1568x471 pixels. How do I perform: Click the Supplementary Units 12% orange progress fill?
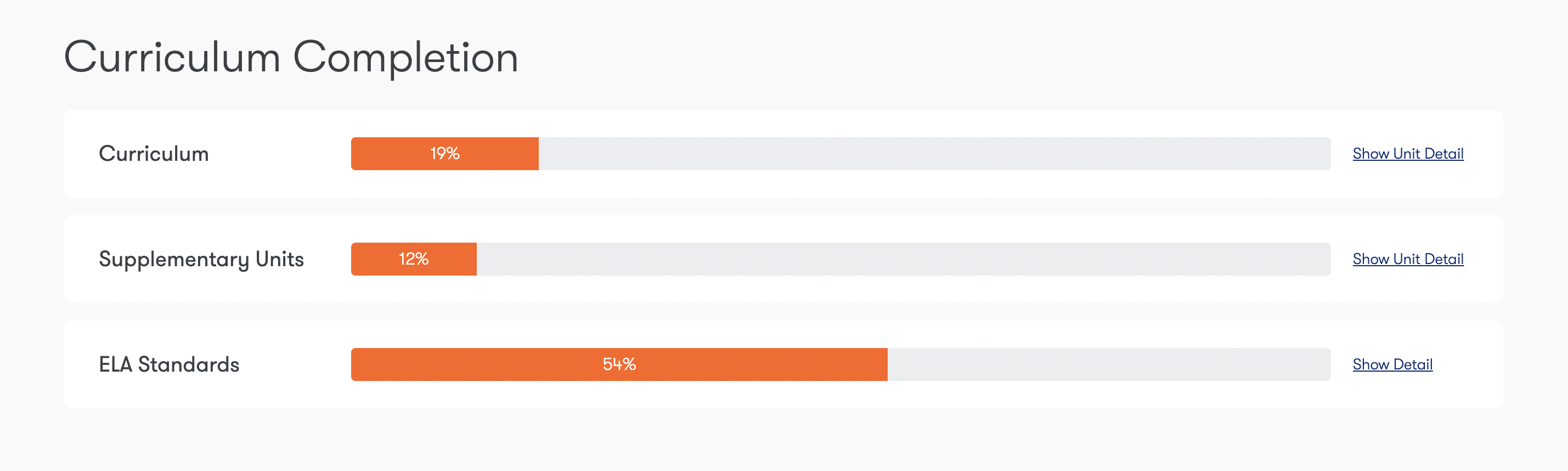click(414, 259)
